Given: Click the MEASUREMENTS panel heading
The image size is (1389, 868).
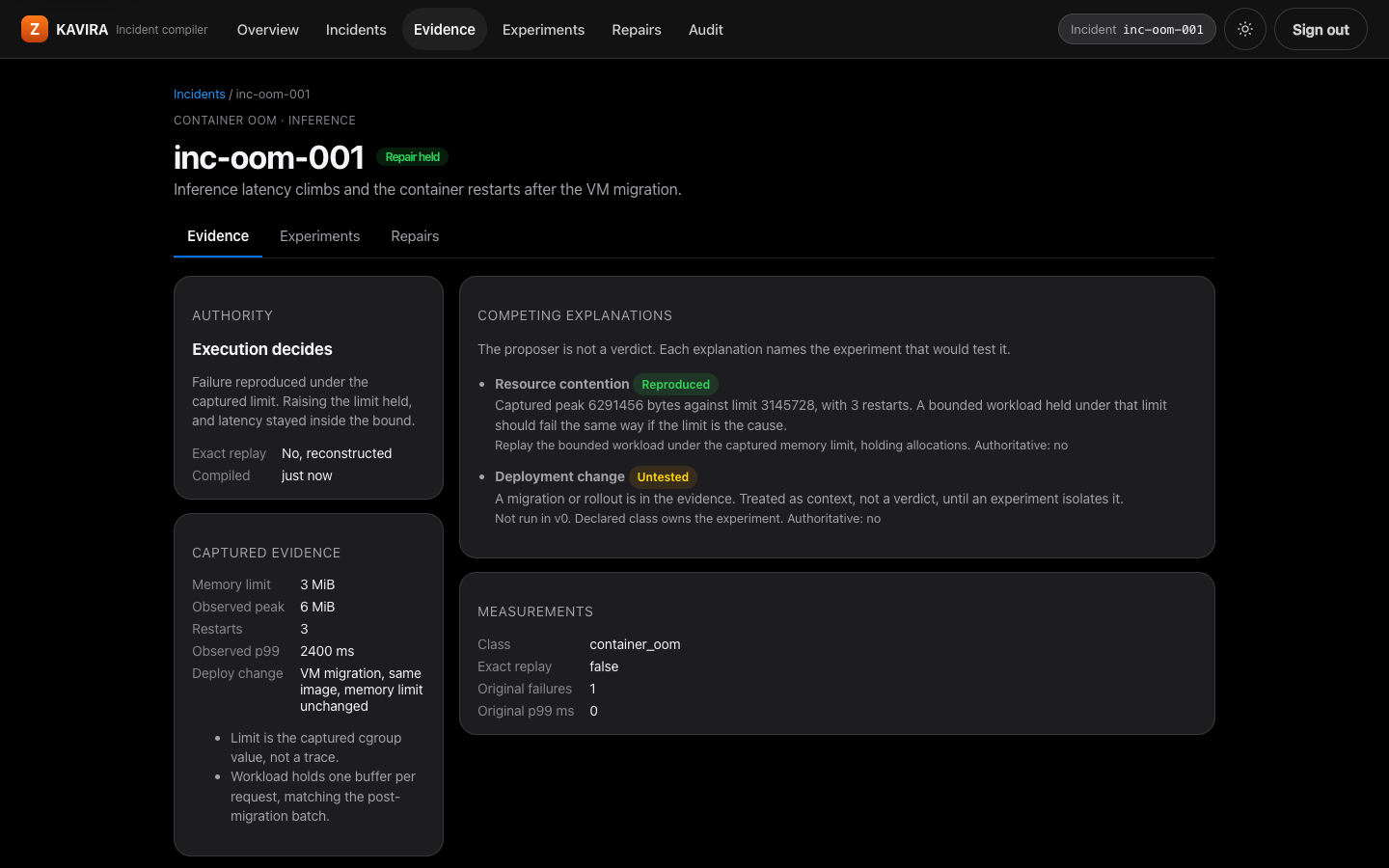Looking at the screenshot, I should click(535, 611).
